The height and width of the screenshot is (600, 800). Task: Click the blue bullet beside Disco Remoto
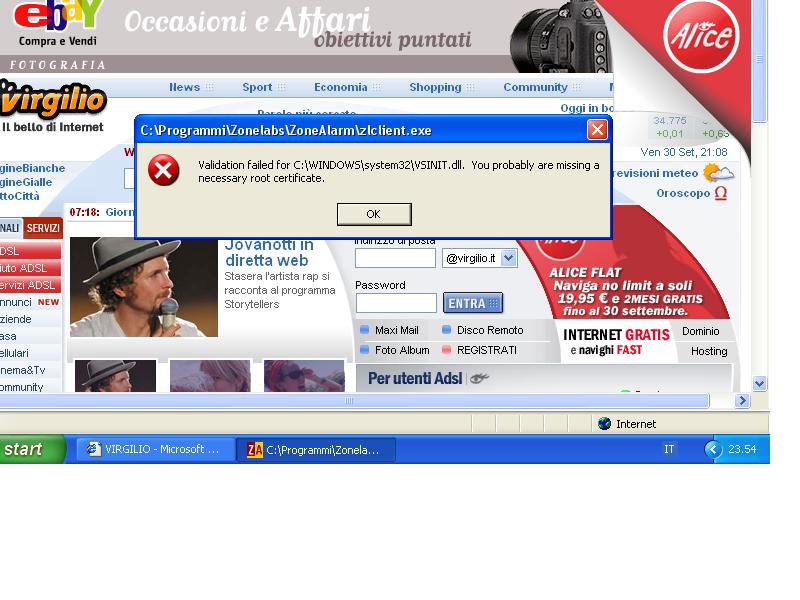446,330
